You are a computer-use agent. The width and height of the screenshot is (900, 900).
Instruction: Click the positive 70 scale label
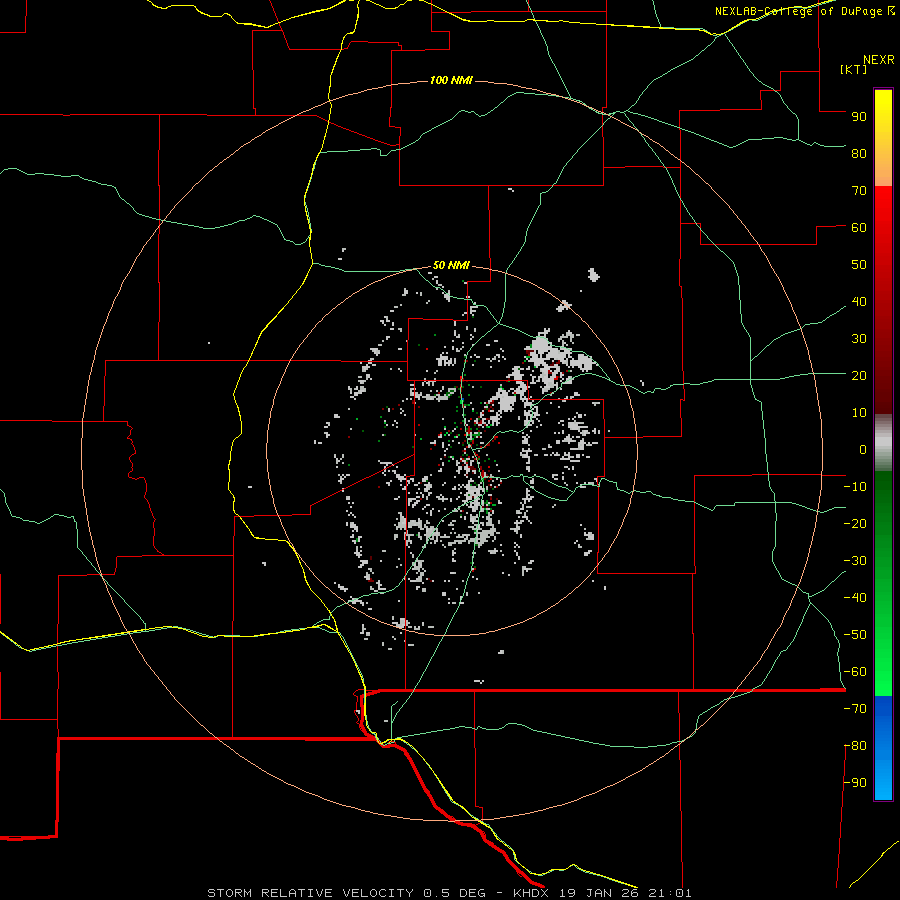pos(859,191)
